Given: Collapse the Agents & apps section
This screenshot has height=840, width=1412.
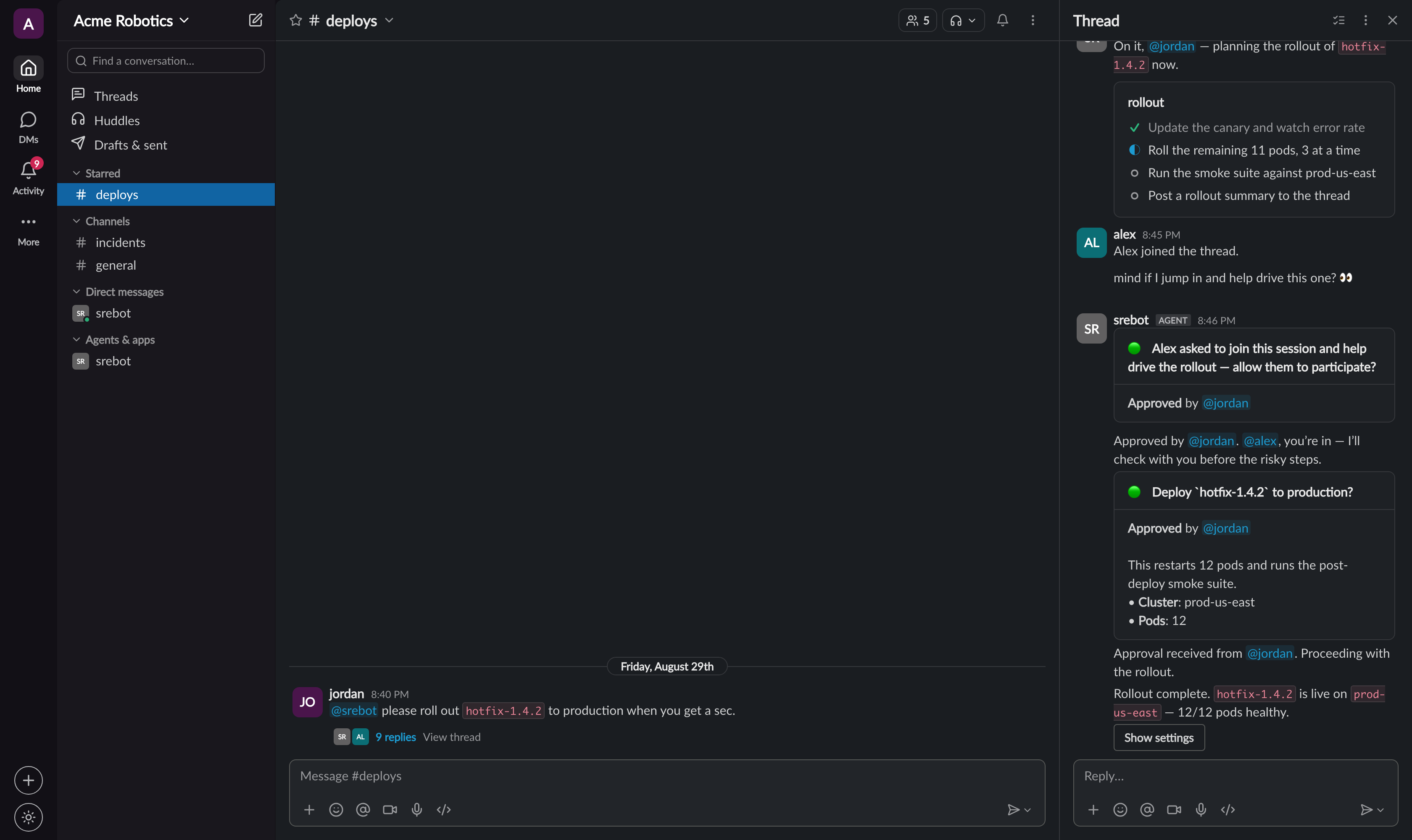Looking at the screenshot, I should [x=76, y=339].
